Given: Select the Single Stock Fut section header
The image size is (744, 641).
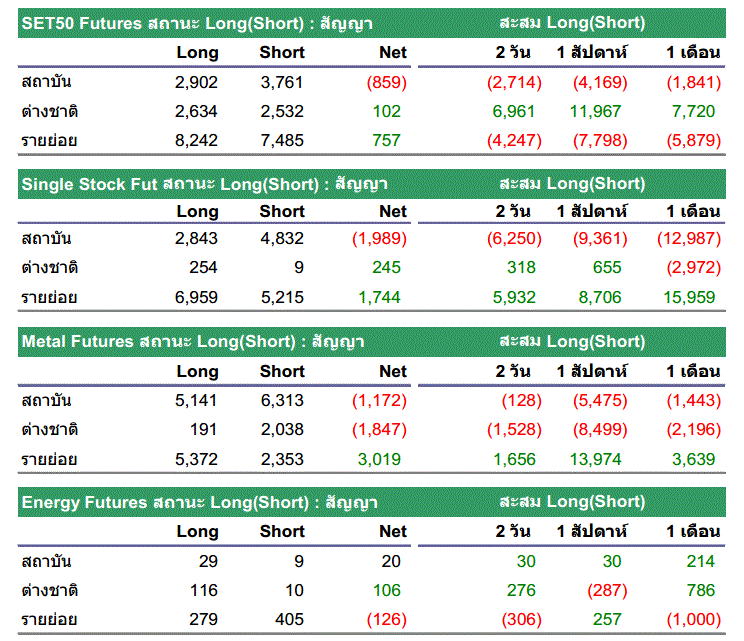Looking at the screenshot, I should point(204,184).
